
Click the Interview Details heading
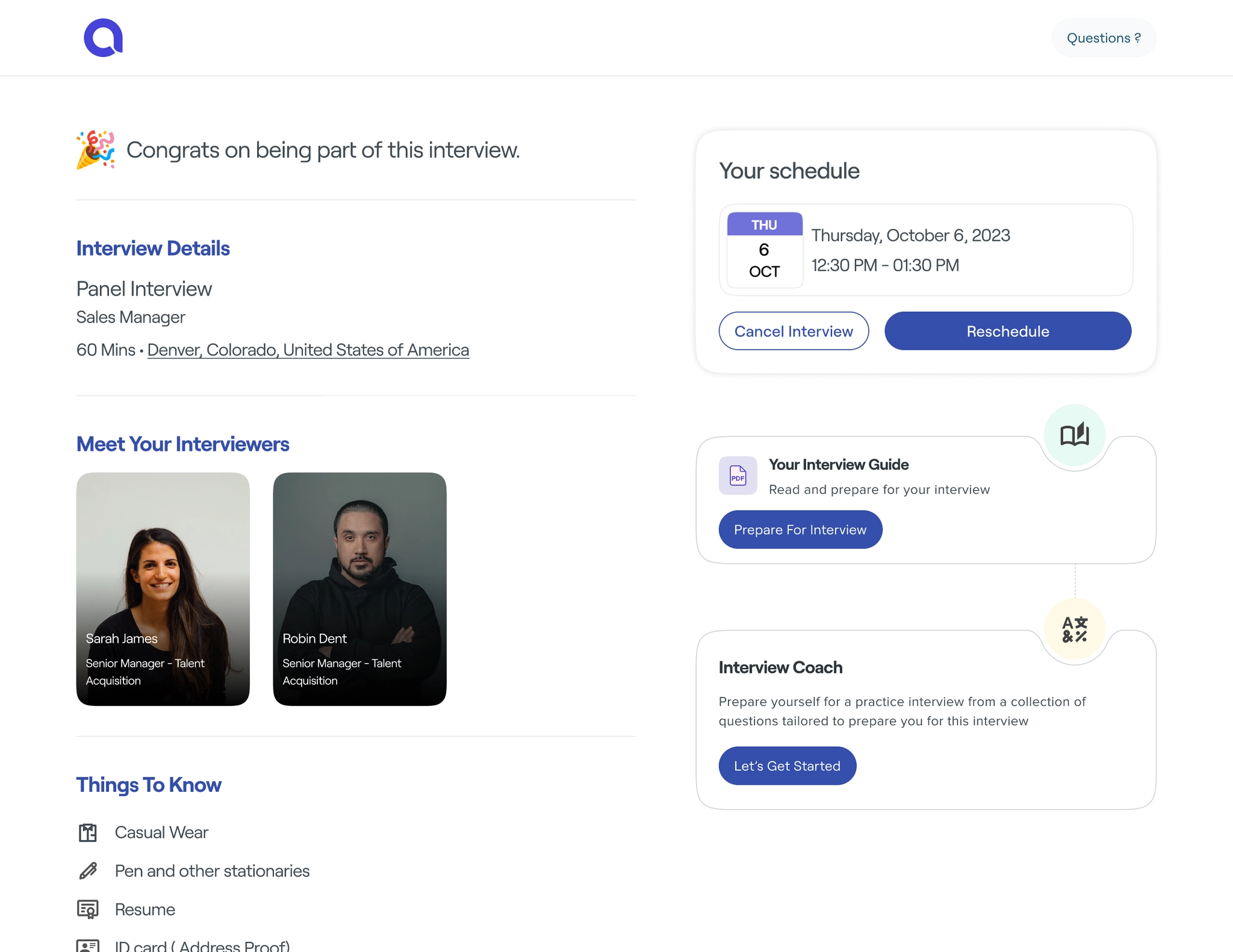(153, 248)
